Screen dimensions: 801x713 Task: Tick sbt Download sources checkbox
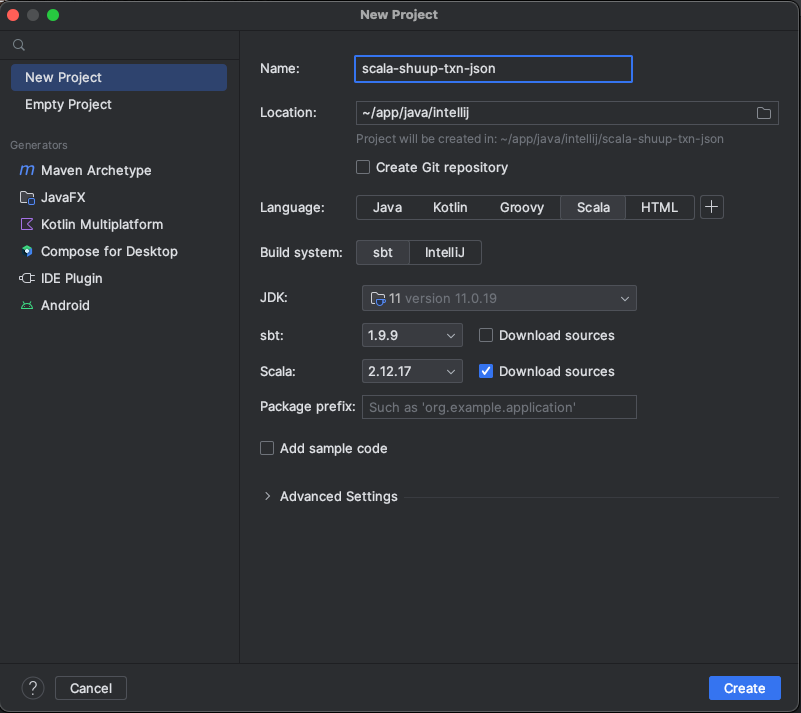[486, 335]
